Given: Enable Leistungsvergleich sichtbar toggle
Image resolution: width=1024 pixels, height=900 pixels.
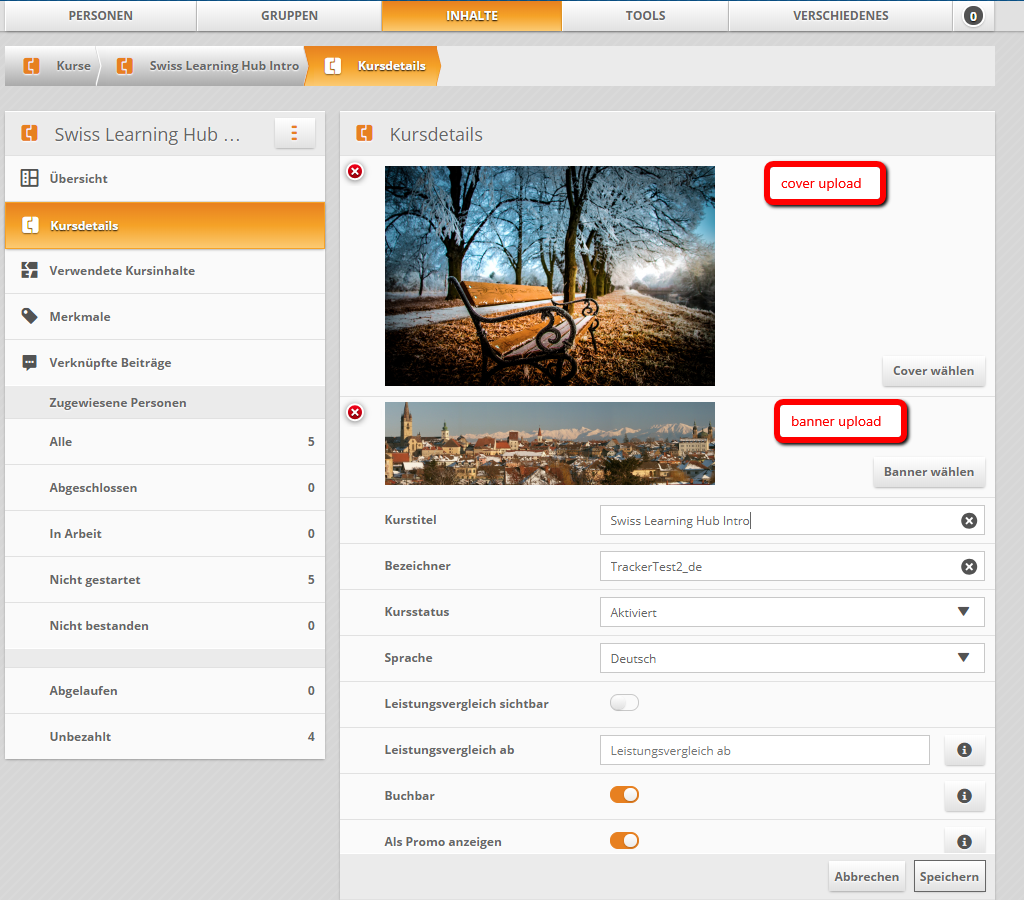Looking at the screenshot, I should 624,703.
